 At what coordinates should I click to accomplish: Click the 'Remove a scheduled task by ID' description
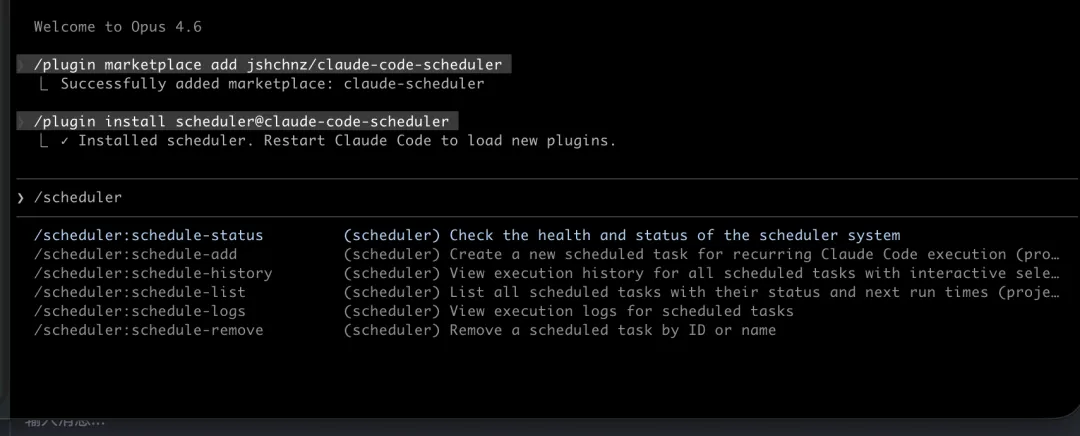(x=612, y=330)
